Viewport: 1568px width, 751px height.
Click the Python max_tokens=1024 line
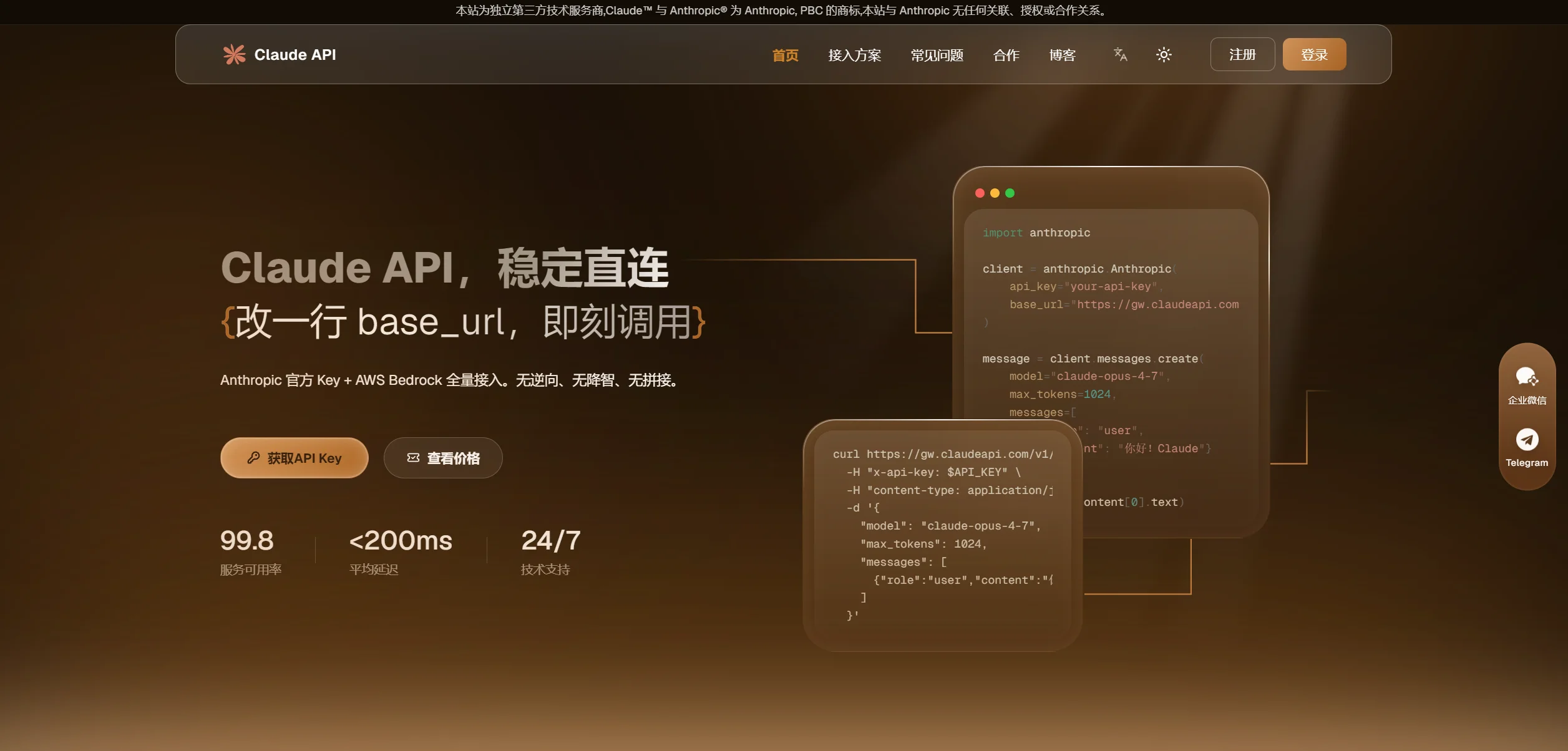[x=1063, y=394]
